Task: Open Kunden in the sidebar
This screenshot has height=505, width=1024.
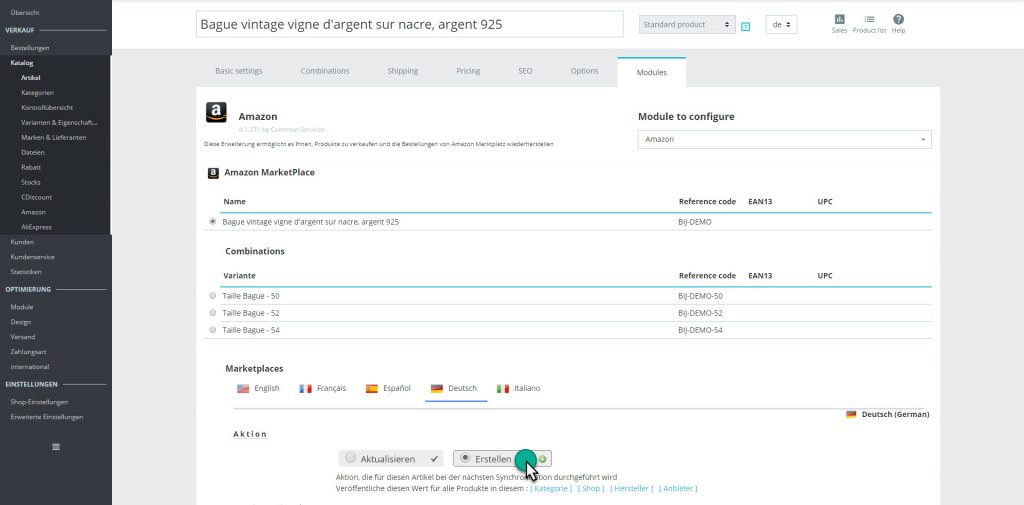Action: pos(22,242)
